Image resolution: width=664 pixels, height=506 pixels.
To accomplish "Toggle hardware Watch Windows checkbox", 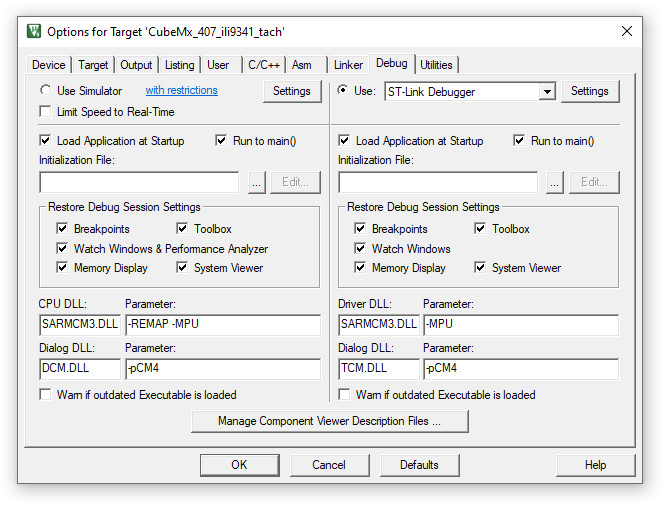I will pyautogui.click(x=360, y=248).
